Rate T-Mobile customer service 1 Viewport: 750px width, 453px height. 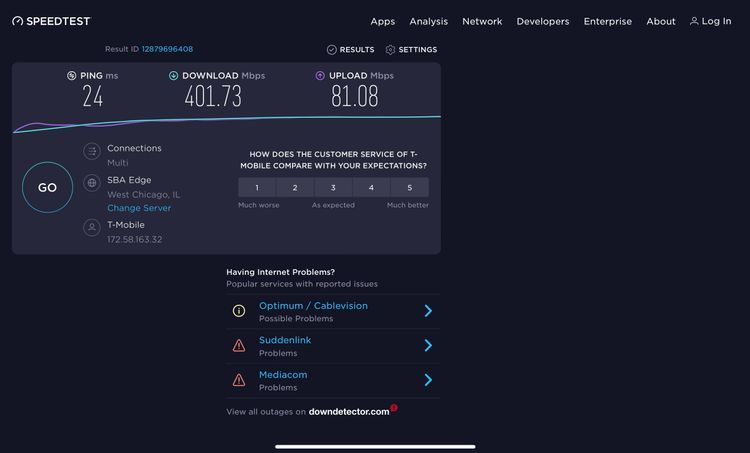(257, 188)
